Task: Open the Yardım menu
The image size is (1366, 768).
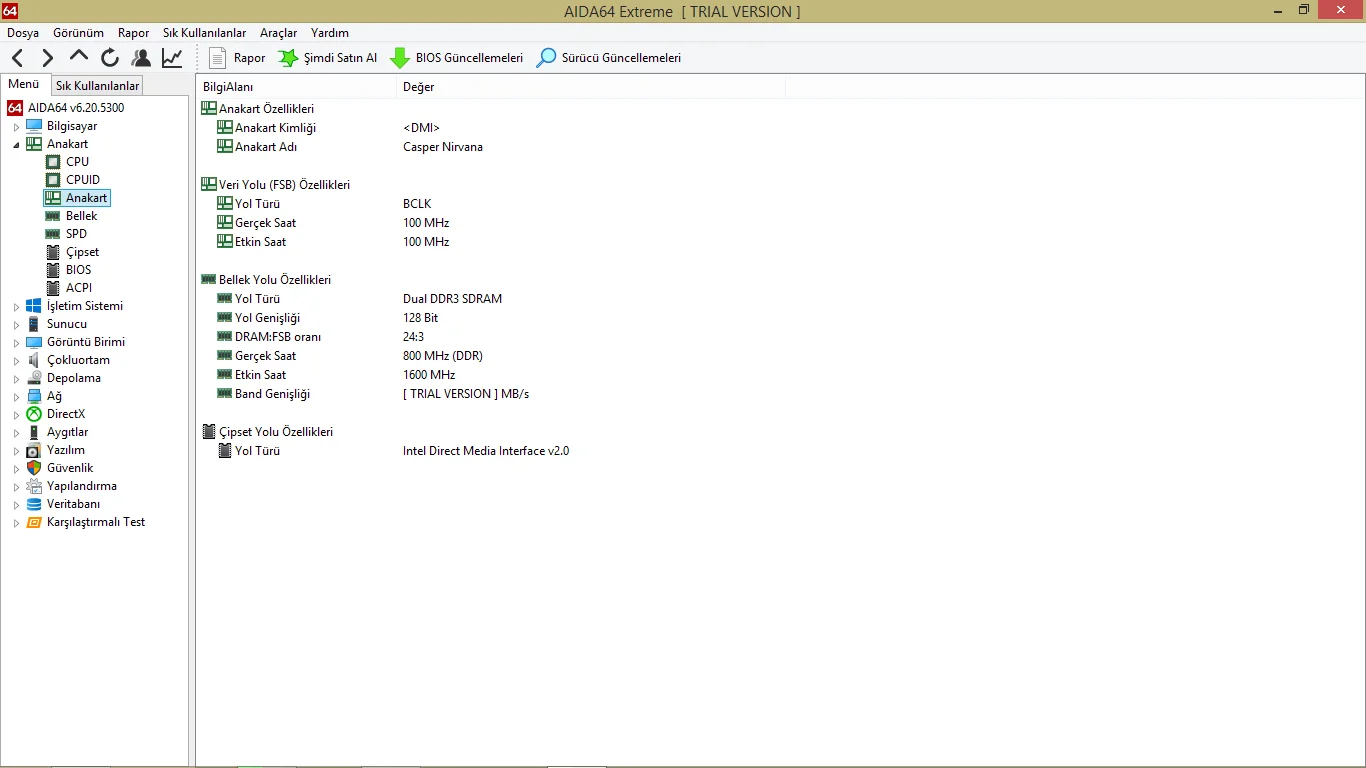Action: point(330,33)
